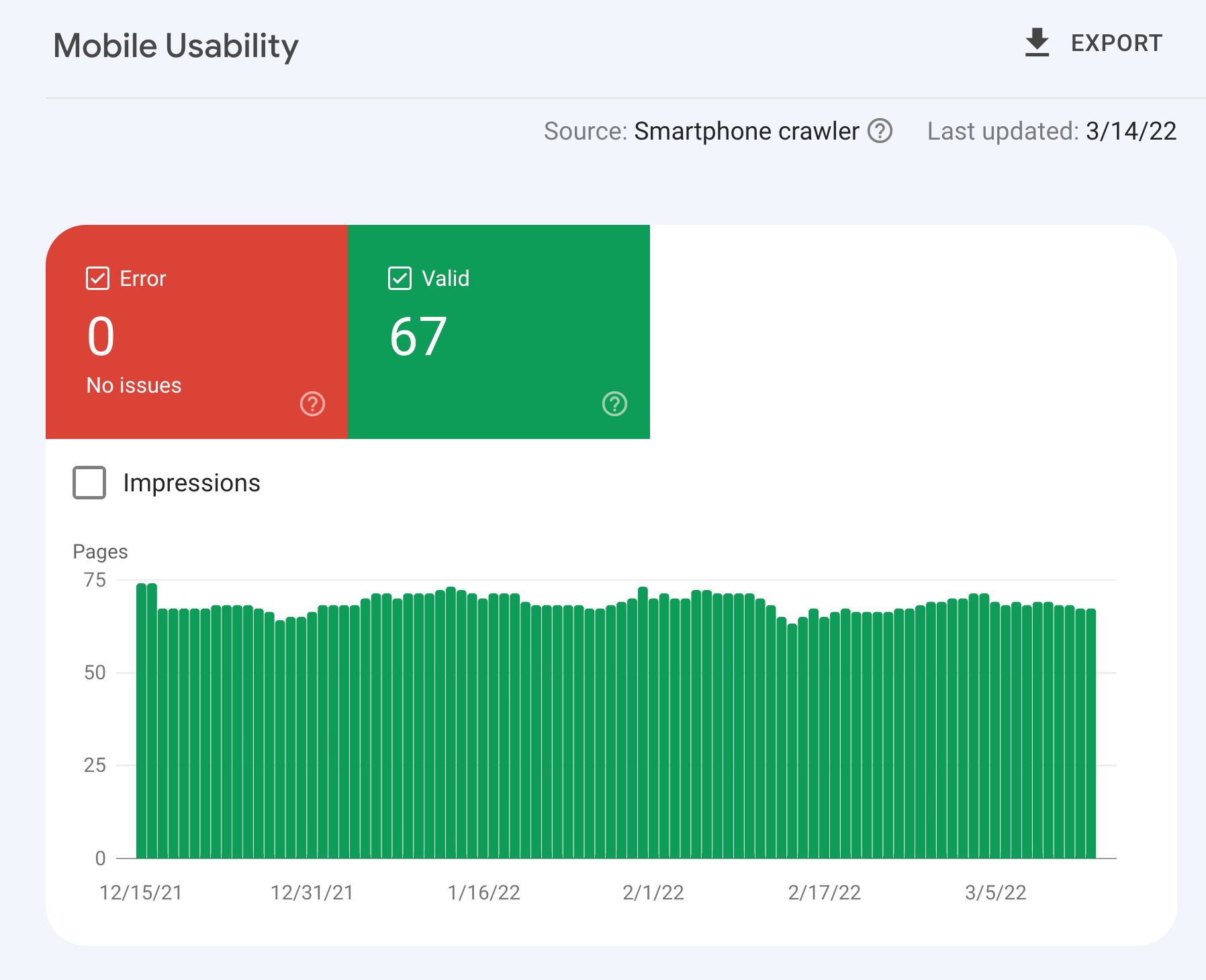Select the Error count 0
The height and width of the screenshot is (980, 1206).
(x=101, y=336)
